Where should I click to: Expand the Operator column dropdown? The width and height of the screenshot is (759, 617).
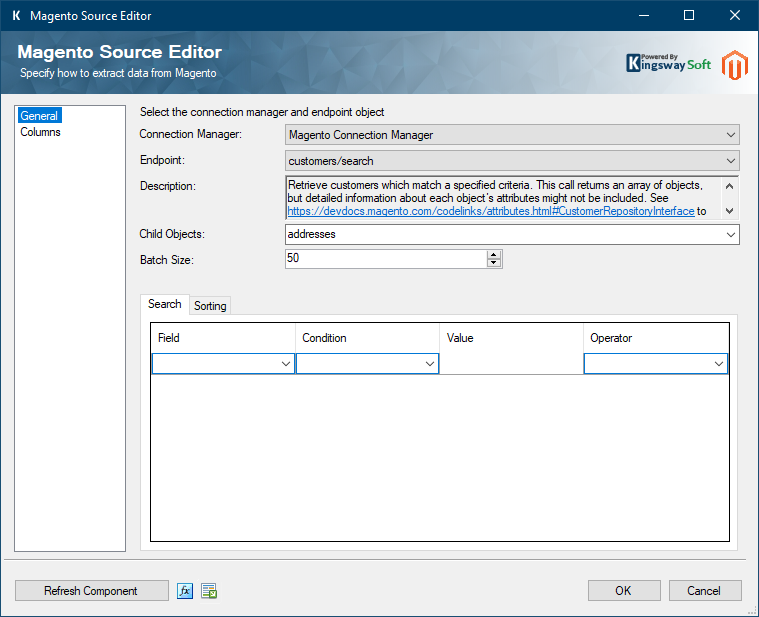click(x=718, y=365)
